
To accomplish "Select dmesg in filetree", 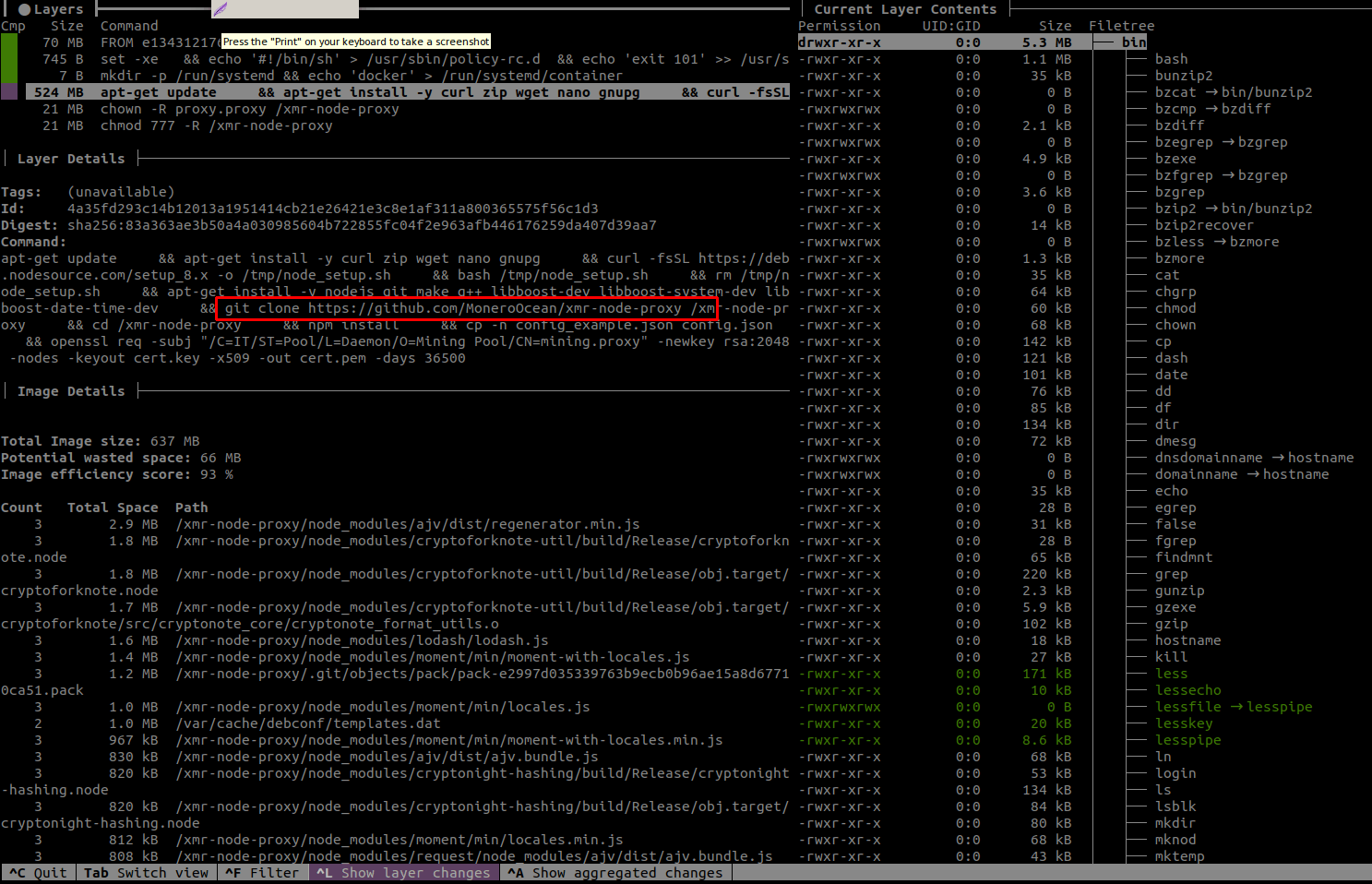I will 1175,441.
